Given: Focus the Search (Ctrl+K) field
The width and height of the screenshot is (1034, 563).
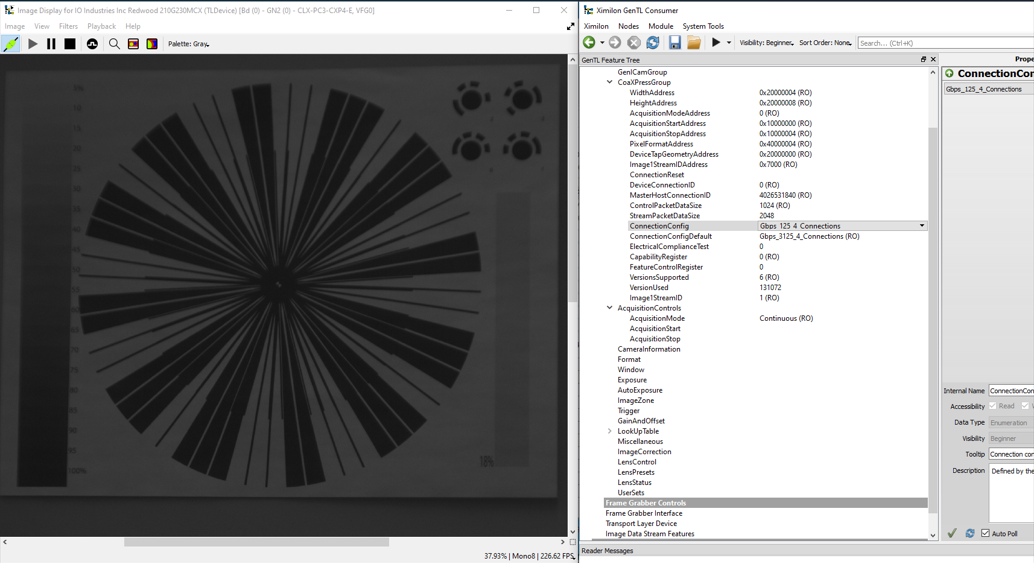Looking at the screenshot, I should click(946, 43).
